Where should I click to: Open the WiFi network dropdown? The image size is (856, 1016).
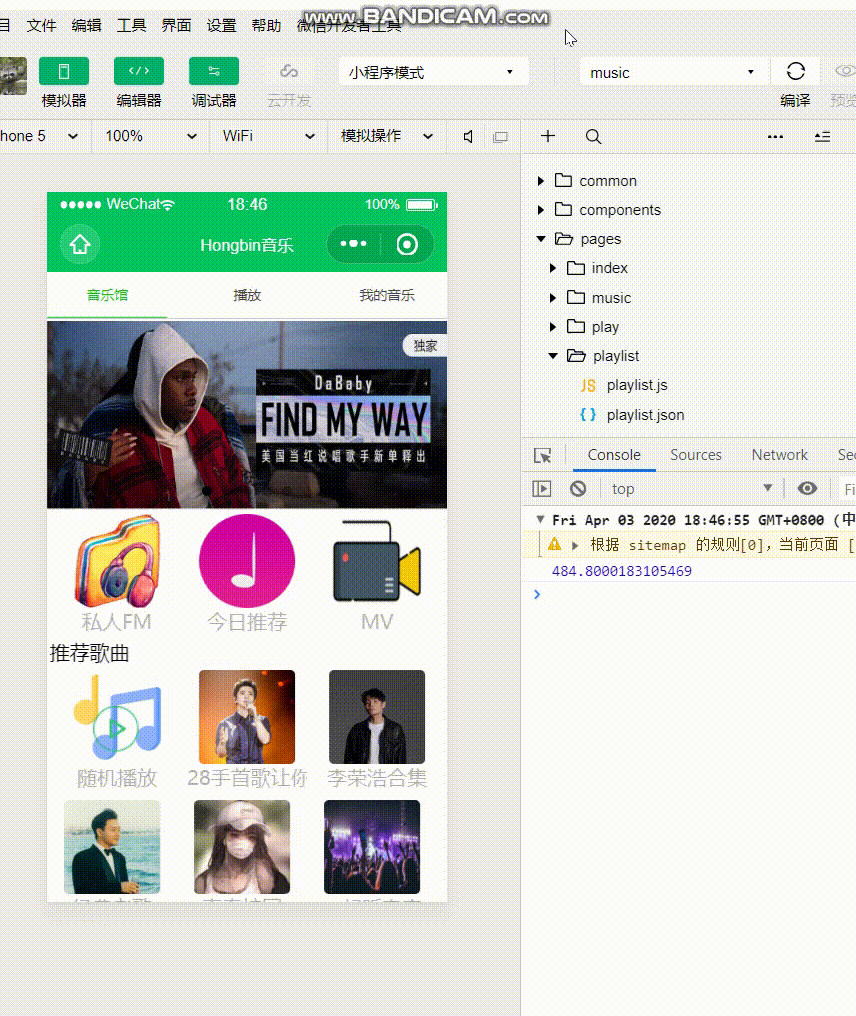pyautogui.click(x=268, y=136)
